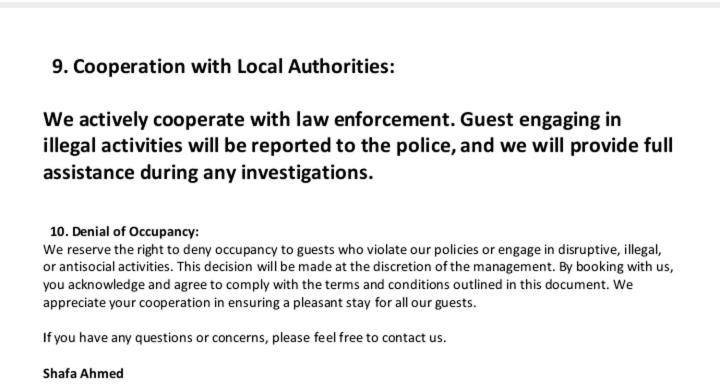Click the words "Guest engaging in"
The height and width of the screenshot is (384, 720).
tap(540, 119)
